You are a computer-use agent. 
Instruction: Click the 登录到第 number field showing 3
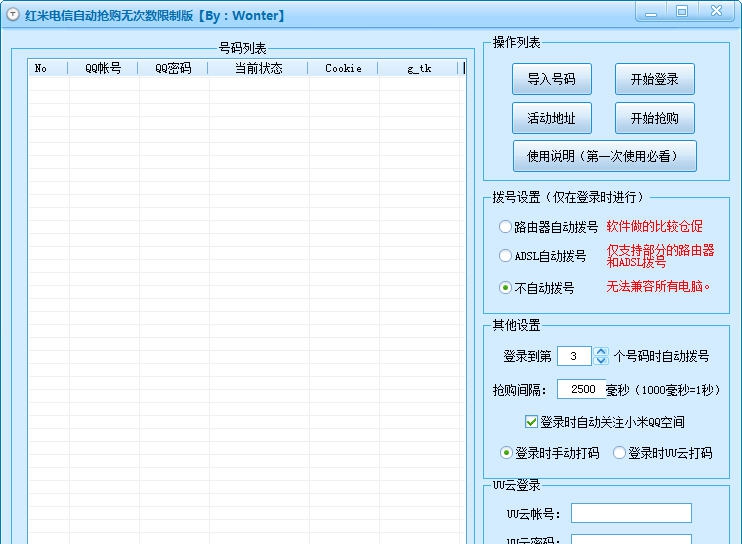click(x=574, y=356)
